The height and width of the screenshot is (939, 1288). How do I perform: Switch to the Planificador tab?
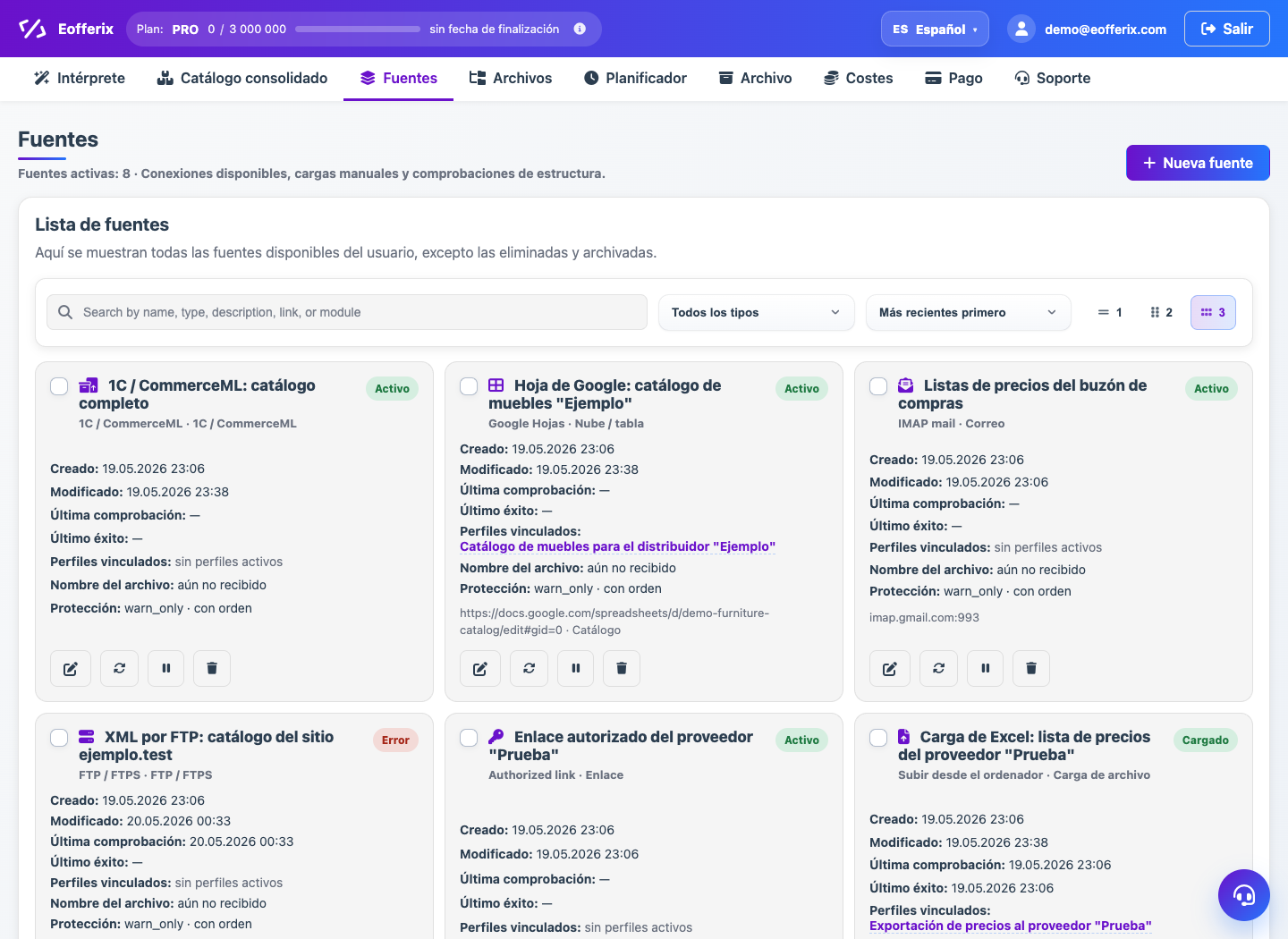coord(635,78)
